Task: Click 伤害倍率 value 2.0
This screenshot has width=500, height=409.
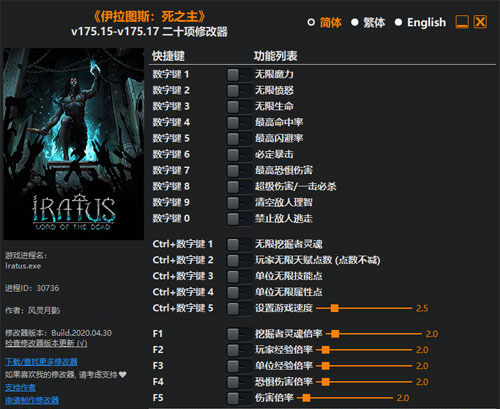Action: [403, 398]
